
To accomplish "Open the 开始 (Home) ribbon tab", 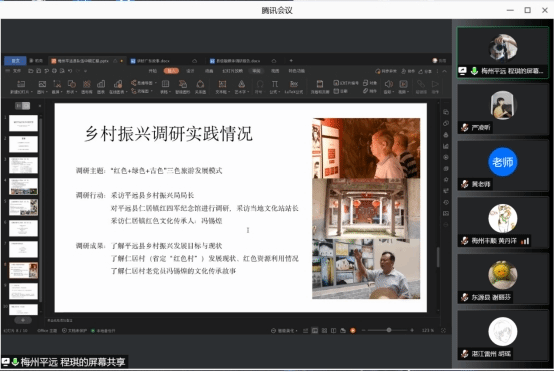I will pos(153,71).
